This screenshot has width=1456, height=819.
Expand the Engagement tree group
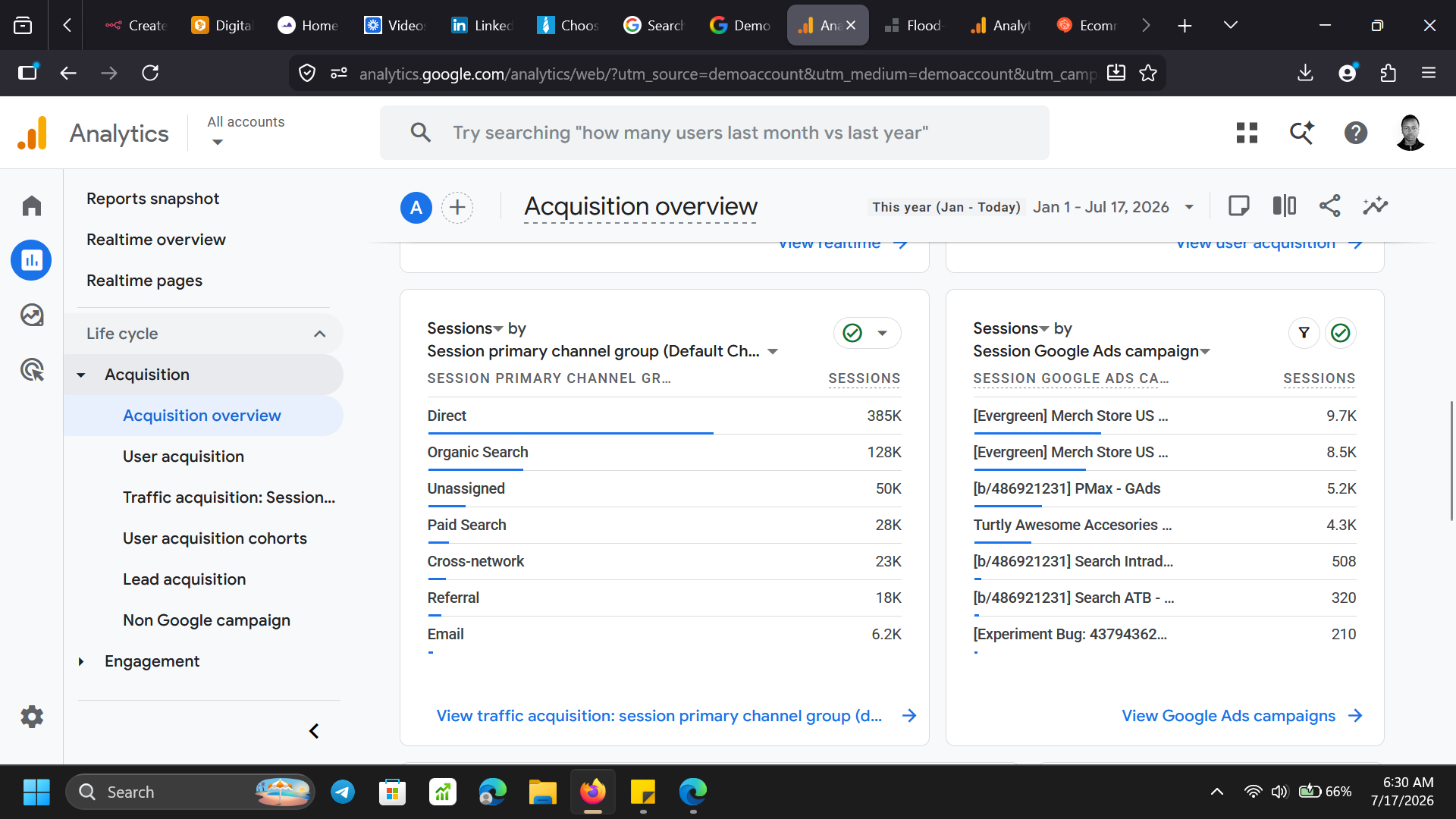[x=81, y=661]
